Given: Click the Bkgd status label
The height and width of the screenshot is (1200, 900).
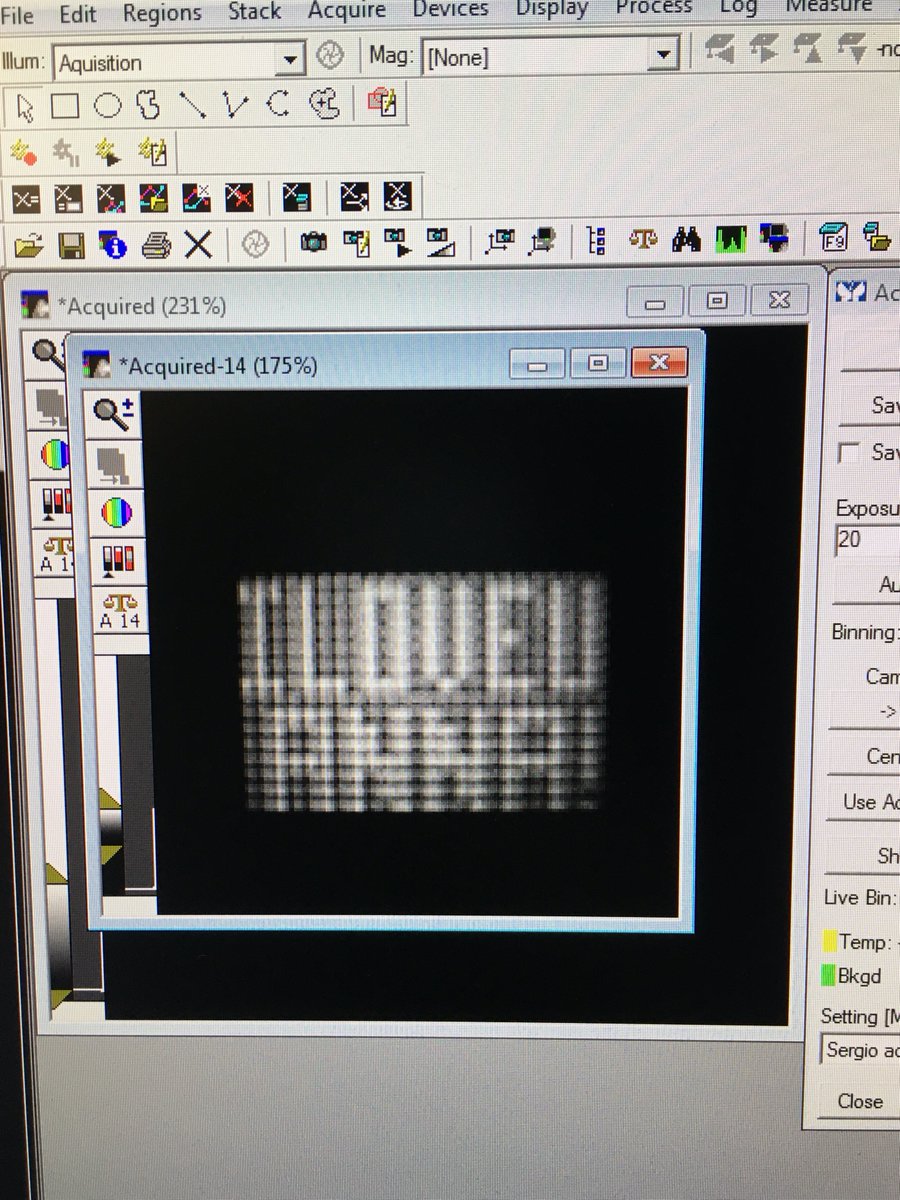Looking at the screenshot, I should (859, 976).
